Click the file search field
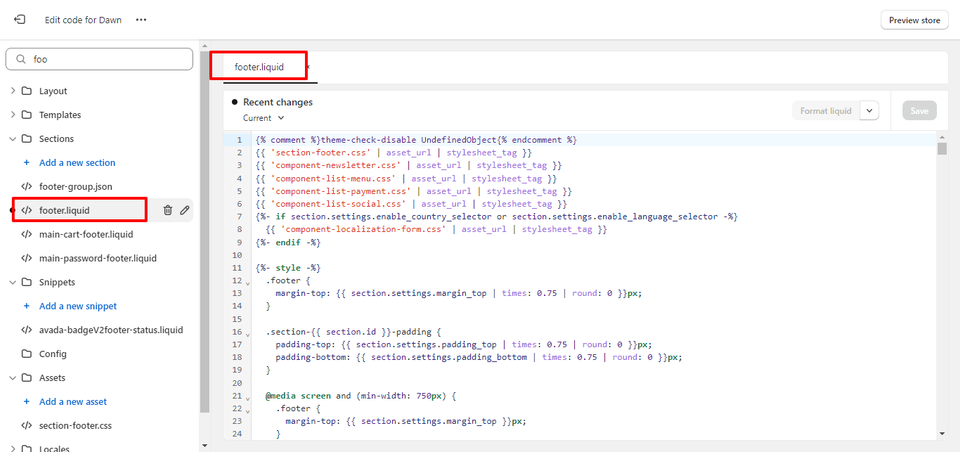This screenshot has height=452, width=960. pyautogui.click(x=99, y=59)
